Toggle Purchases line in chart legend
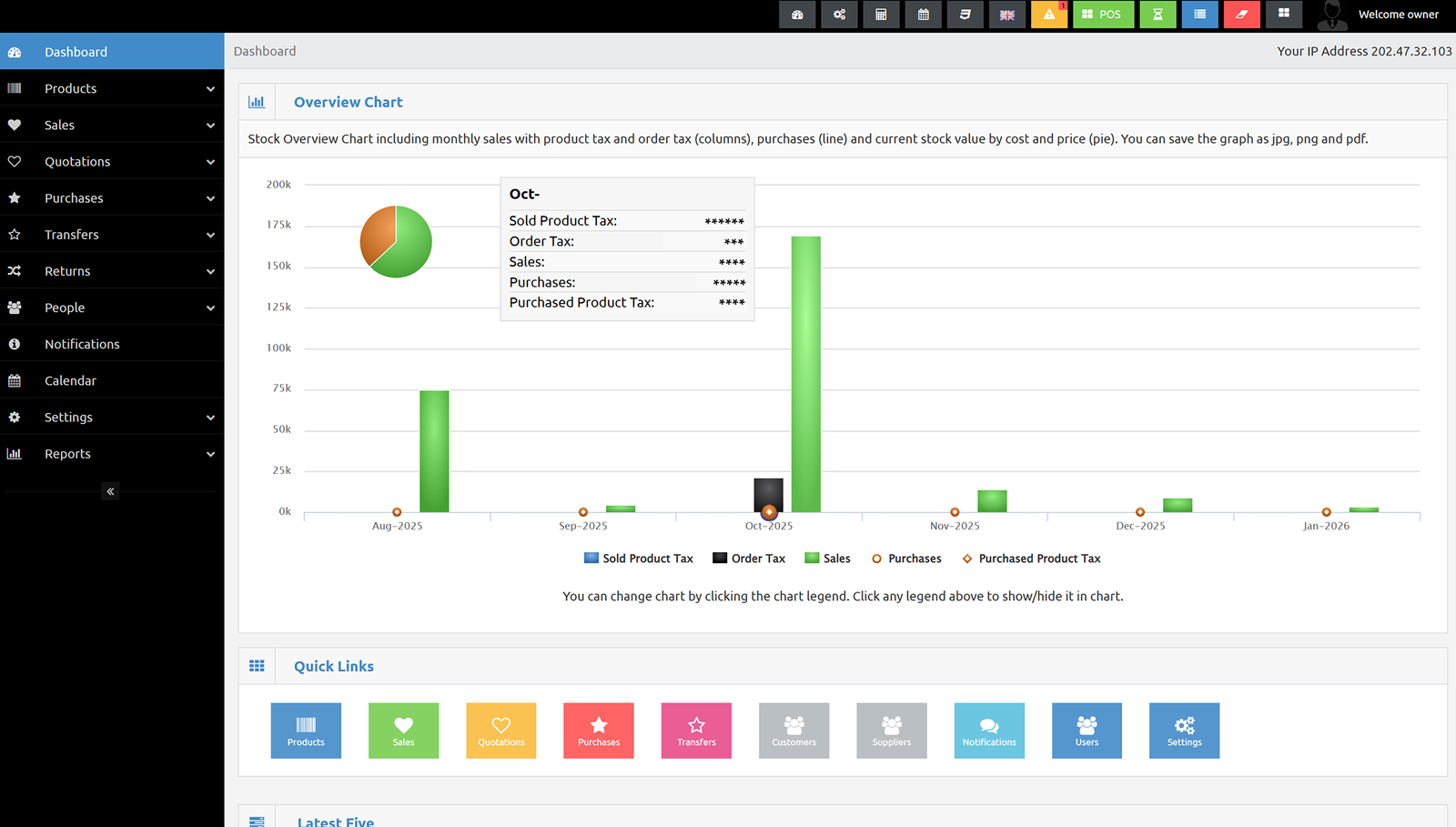The height and width of the screenshot is (827, 1456). point(906,559)
